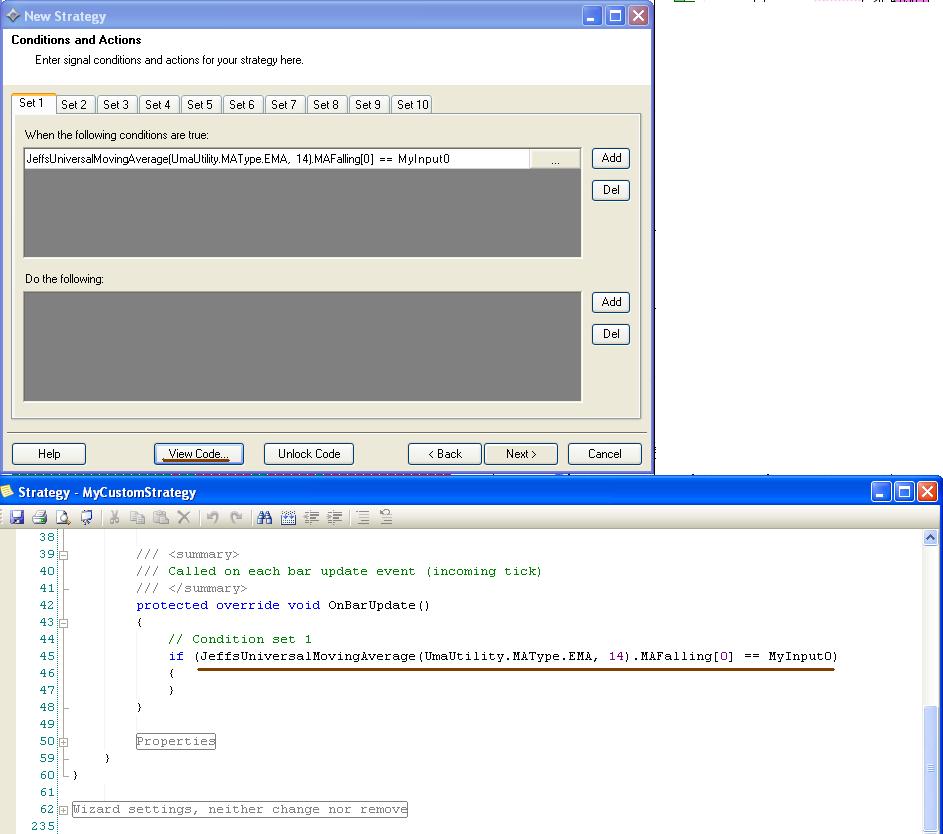Click the collapsed Properties region box
This screenshot has height=834, width=943.
coord(176,741)
